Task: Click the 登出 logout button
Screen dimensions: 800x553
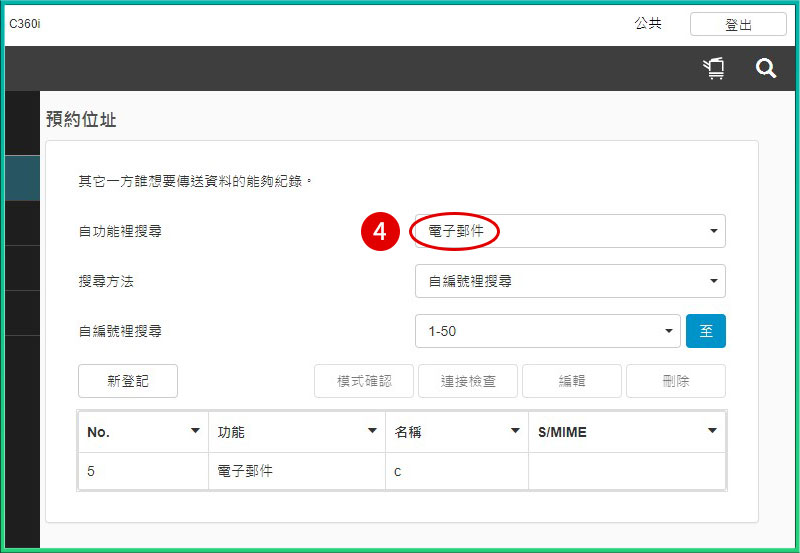Action: click(x=738, y=25)
